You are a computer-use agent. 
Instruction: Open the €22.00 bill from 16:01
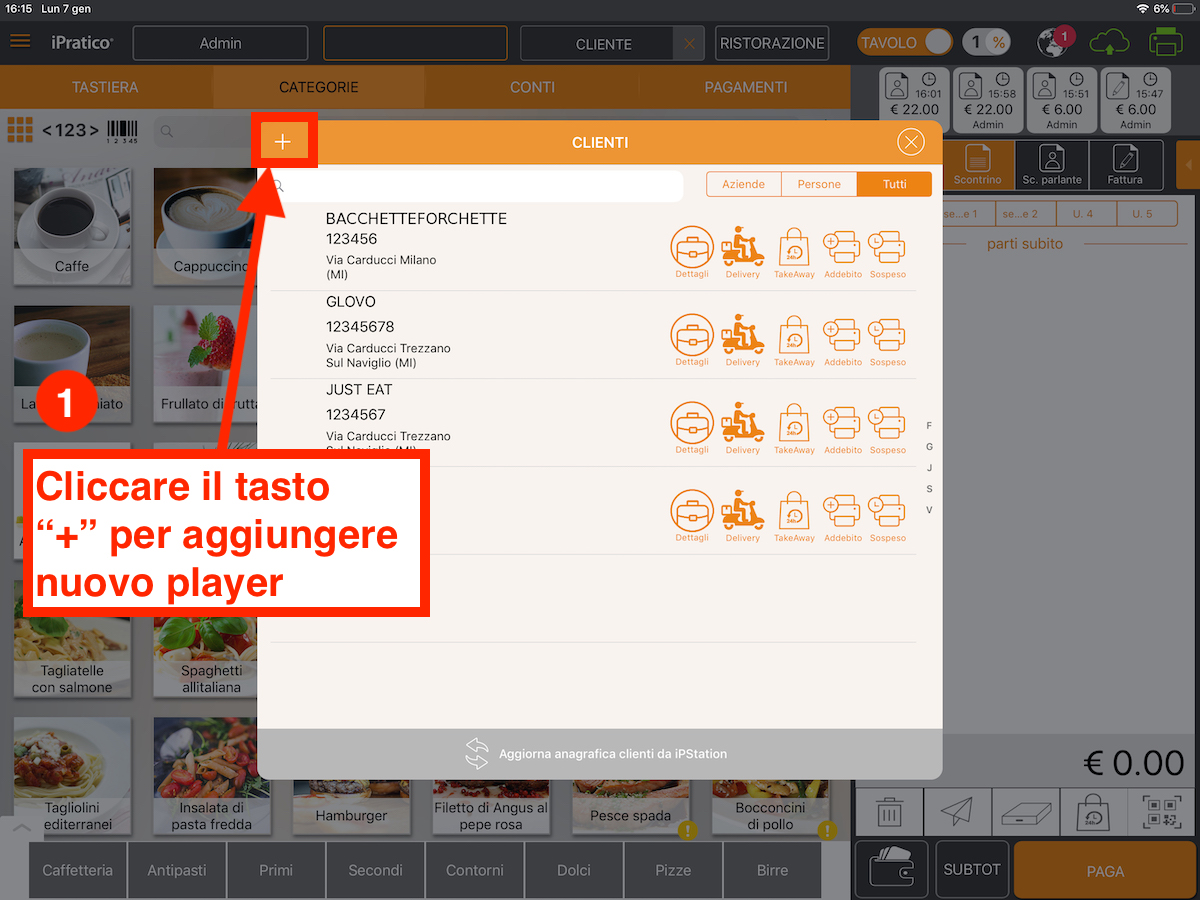(914, 100)
